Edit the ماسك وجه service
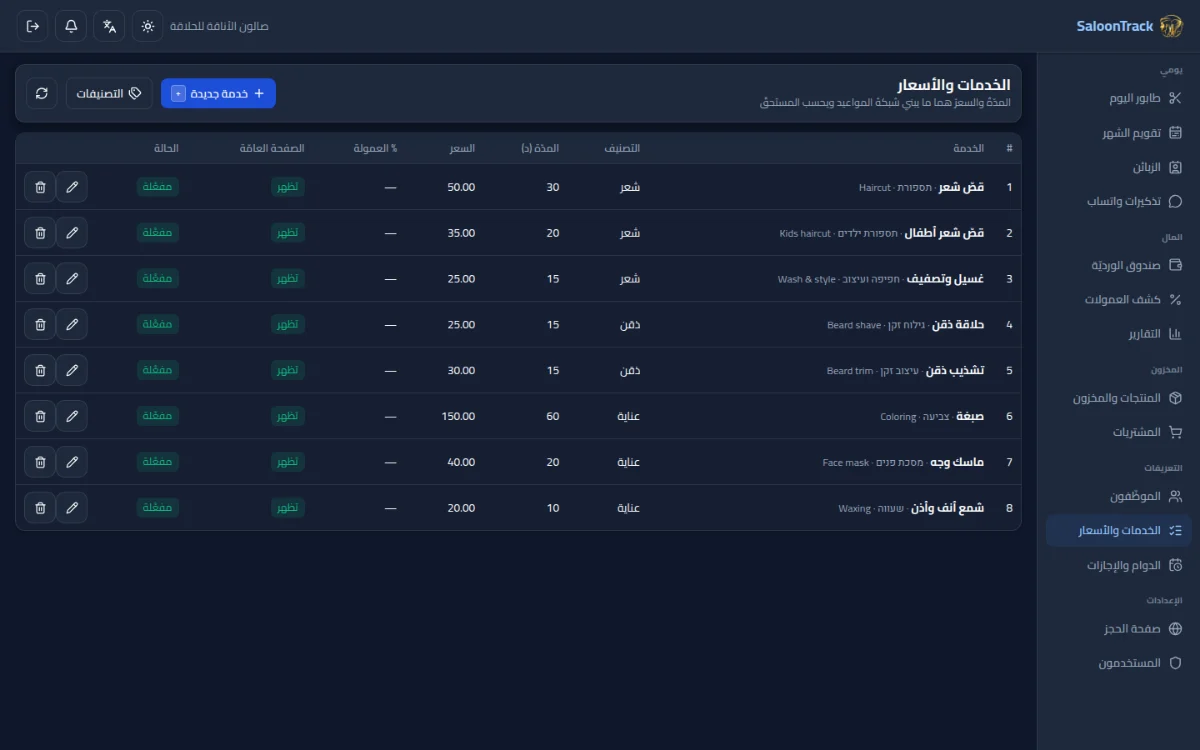The image size is (1200, 750). (x=72, y=462)
